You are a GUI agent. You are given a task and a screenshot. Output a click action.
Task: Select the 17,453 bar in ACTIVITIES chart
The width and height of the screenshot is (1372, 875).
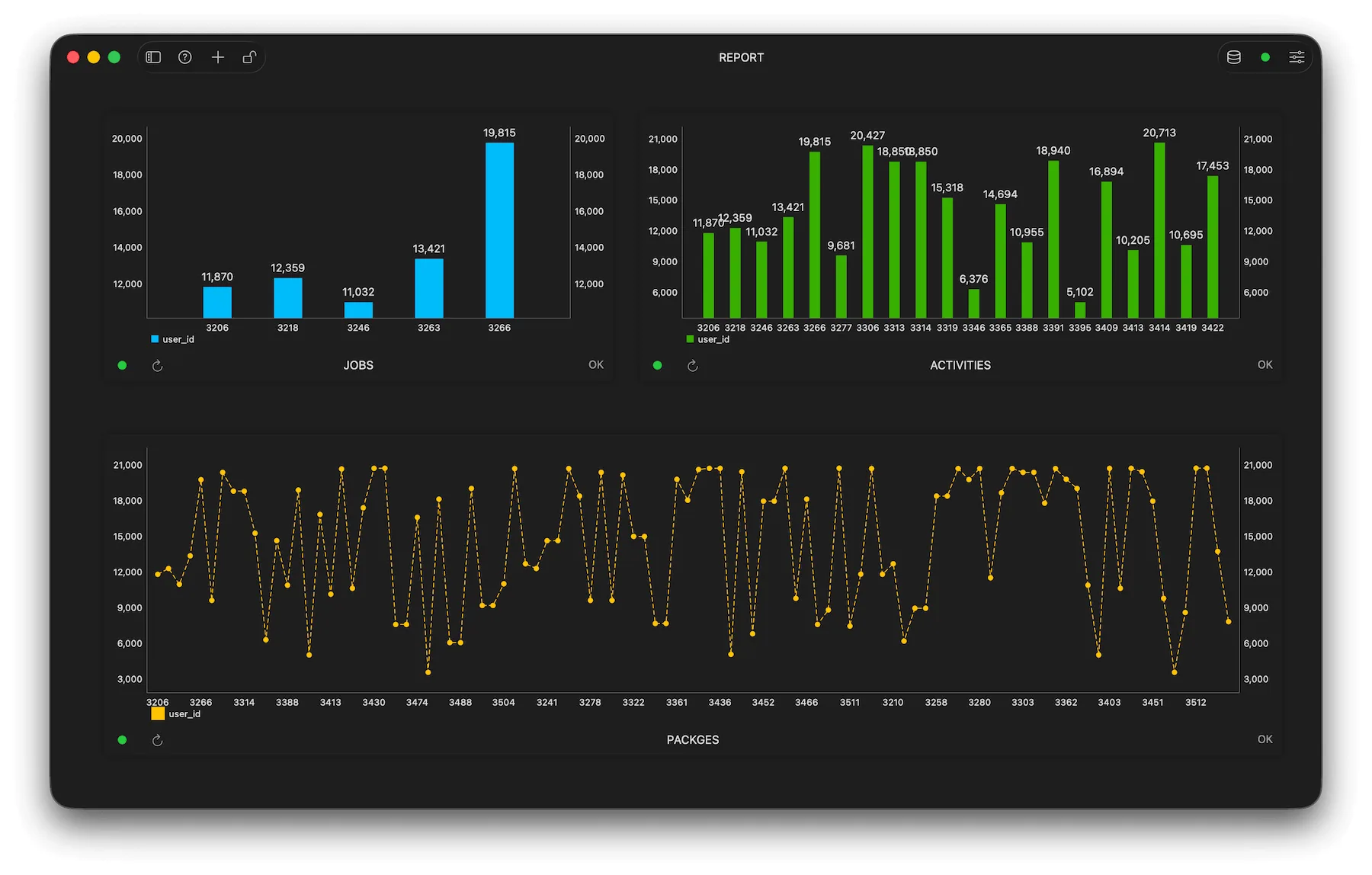(x=1213, y=247)
